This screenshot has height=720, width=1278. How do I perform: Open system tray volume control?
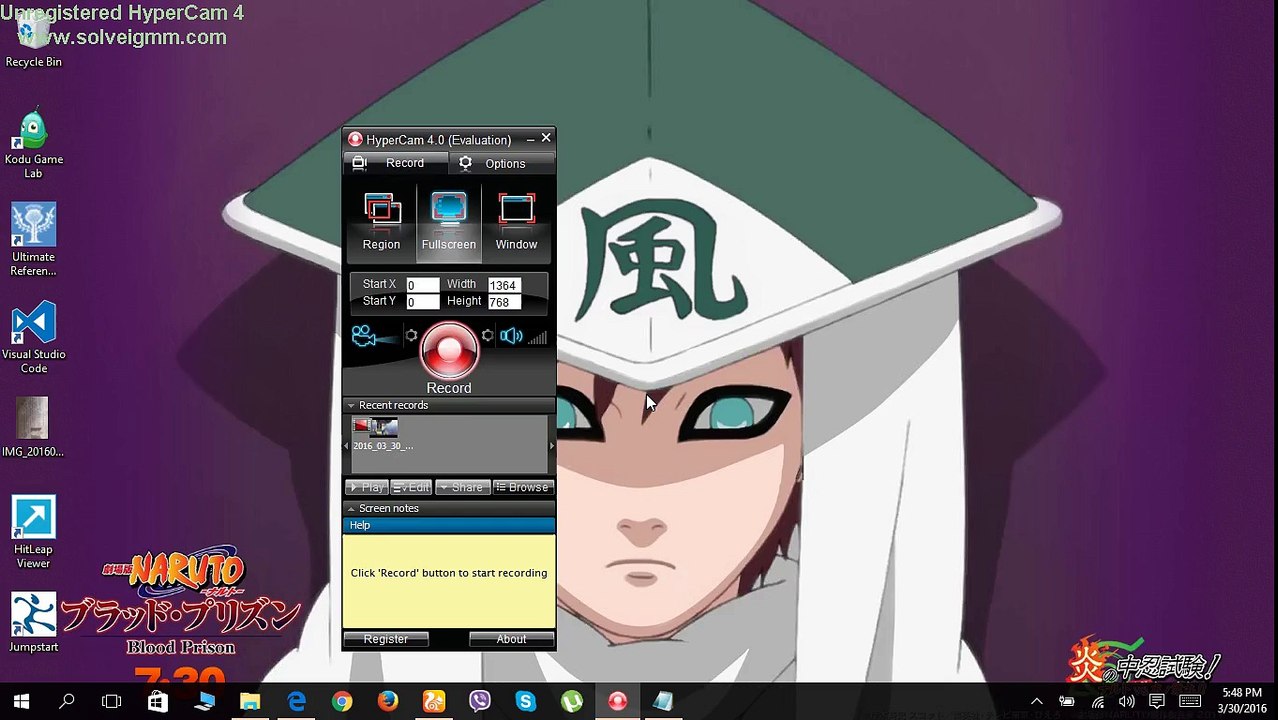1127,702
